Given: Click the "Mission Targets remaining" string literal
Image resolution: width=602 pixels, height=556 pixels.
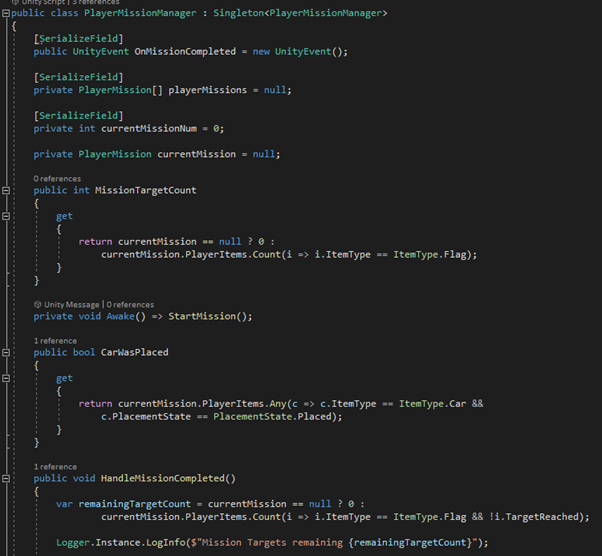Looking at the screenshot, I should [272, 542].
